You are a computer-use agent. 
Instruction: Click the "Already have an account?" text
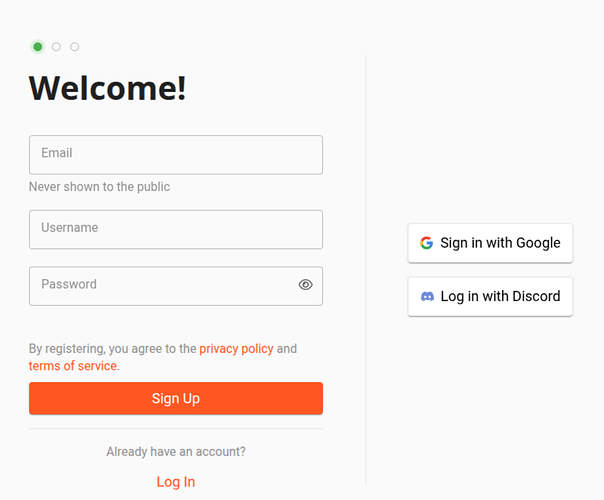(x=176, y=451)
